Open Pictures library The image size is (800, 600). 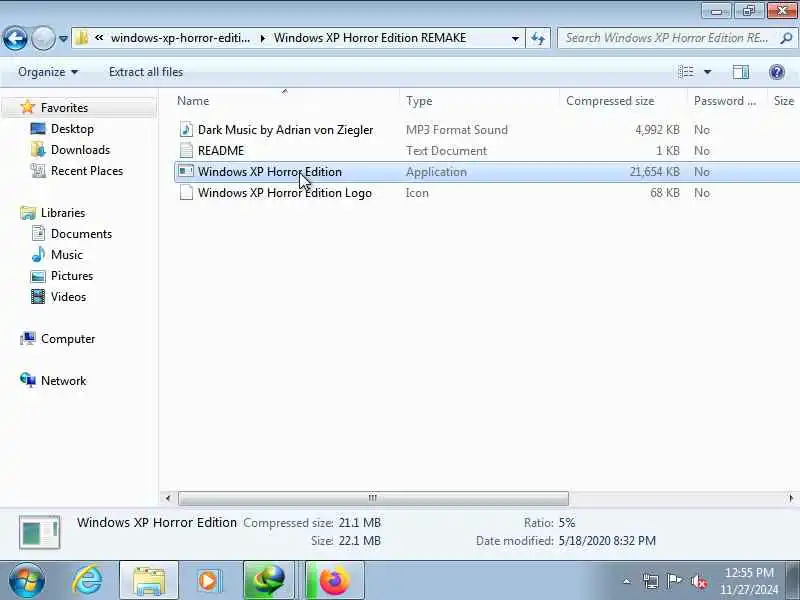pos(72,276)
